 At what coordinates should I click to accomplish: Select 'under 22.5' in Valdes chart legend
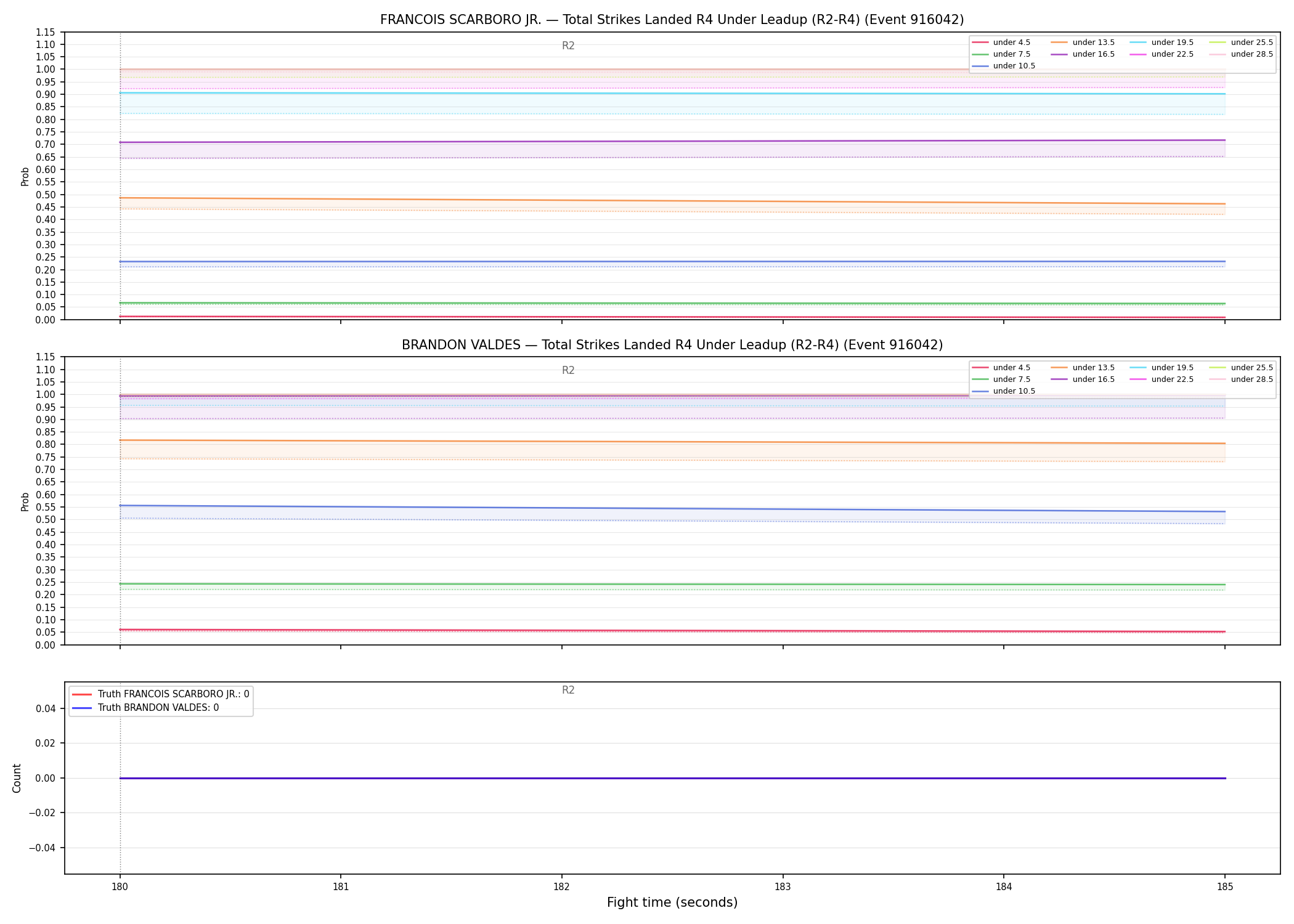1162,379
